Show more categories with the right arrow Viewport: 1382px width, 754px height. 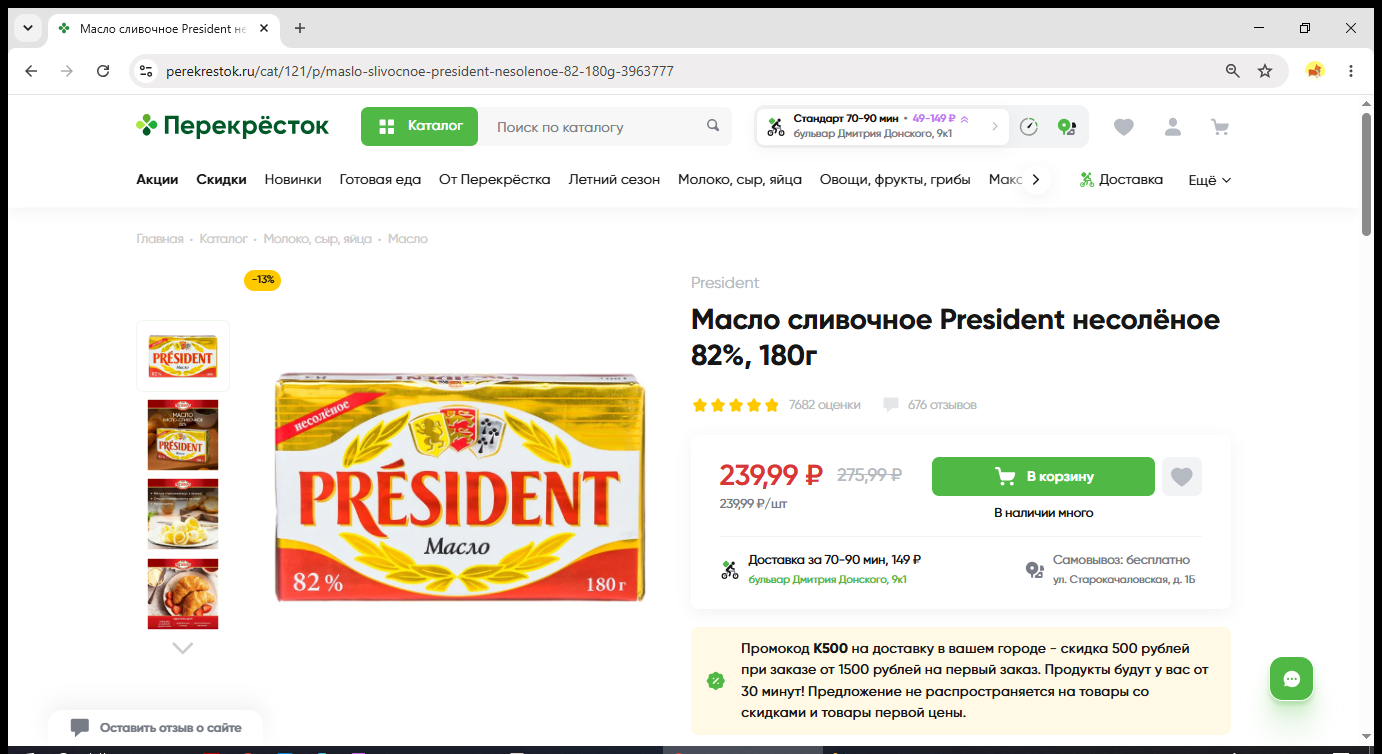click(1036, 180)
